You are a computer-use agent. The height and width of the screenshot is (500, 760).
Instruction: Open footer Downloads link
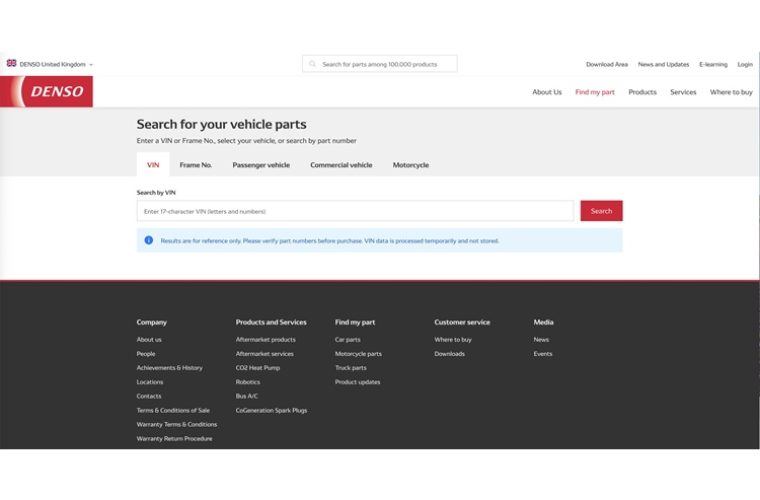[449, 354]
